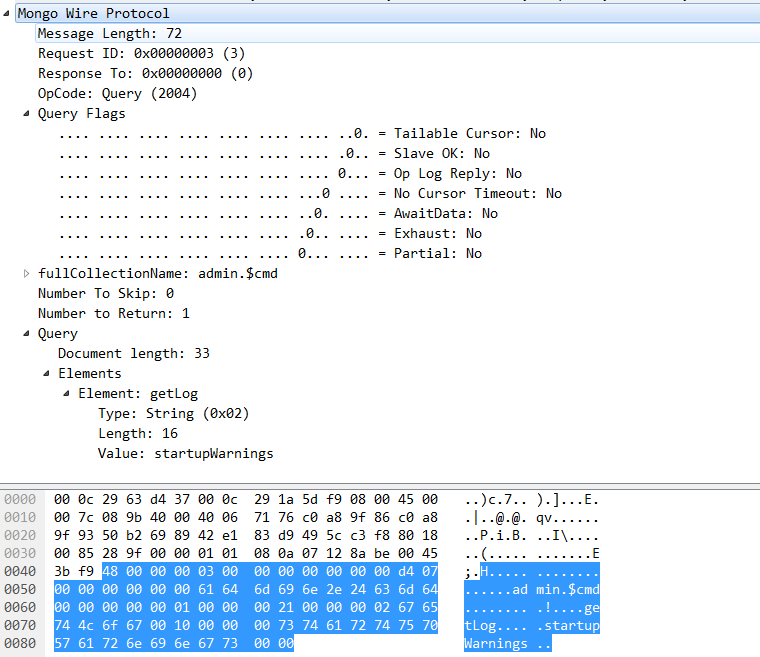Image resolution: width=760 pixels, height=657 pixels.
Task: Click highlighted byte 48 on row 0040
Action: (x=110, y=571)
